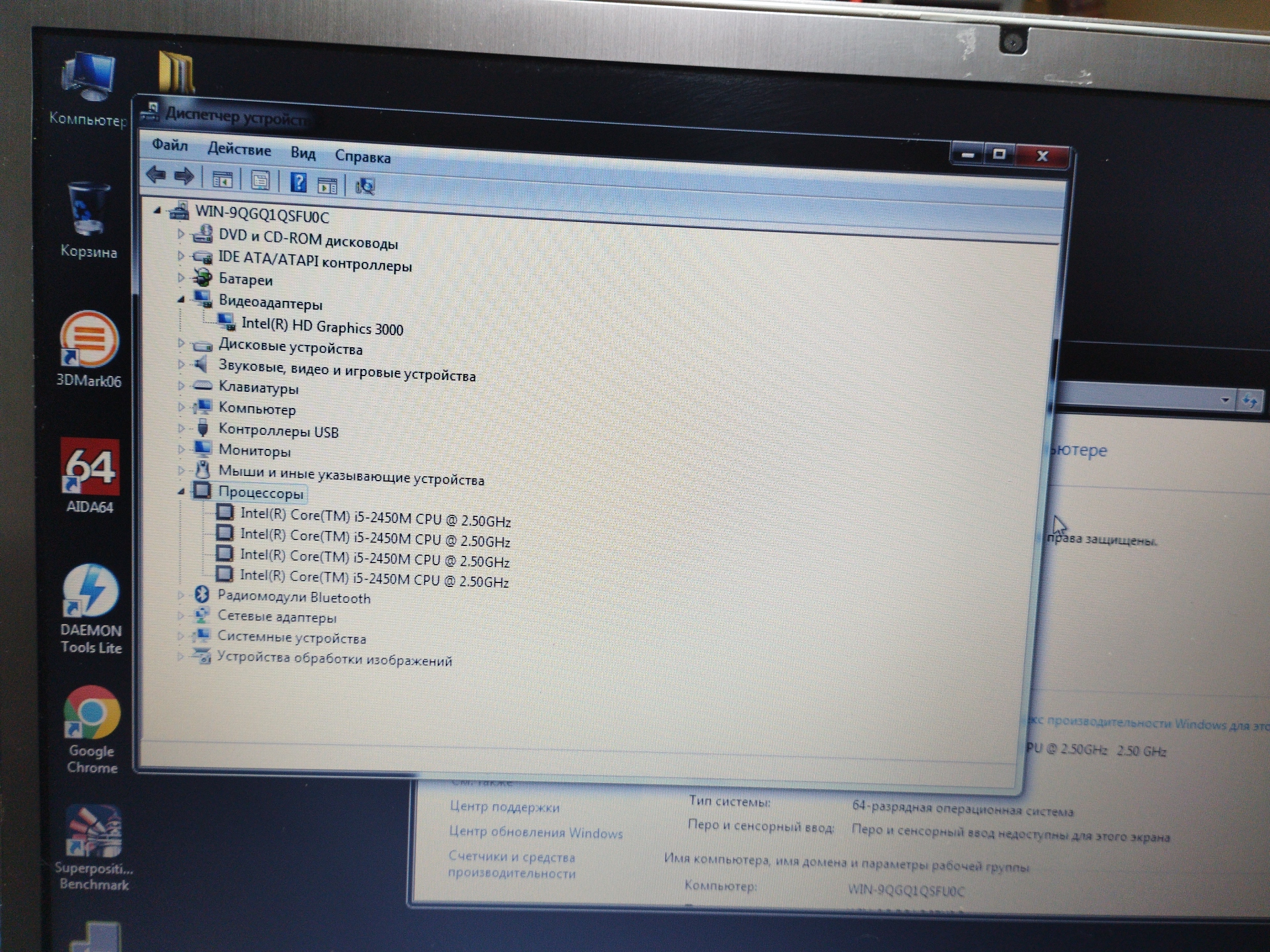
Task: Click Счетчики и средства производительности link
Action: pos(512,865)
